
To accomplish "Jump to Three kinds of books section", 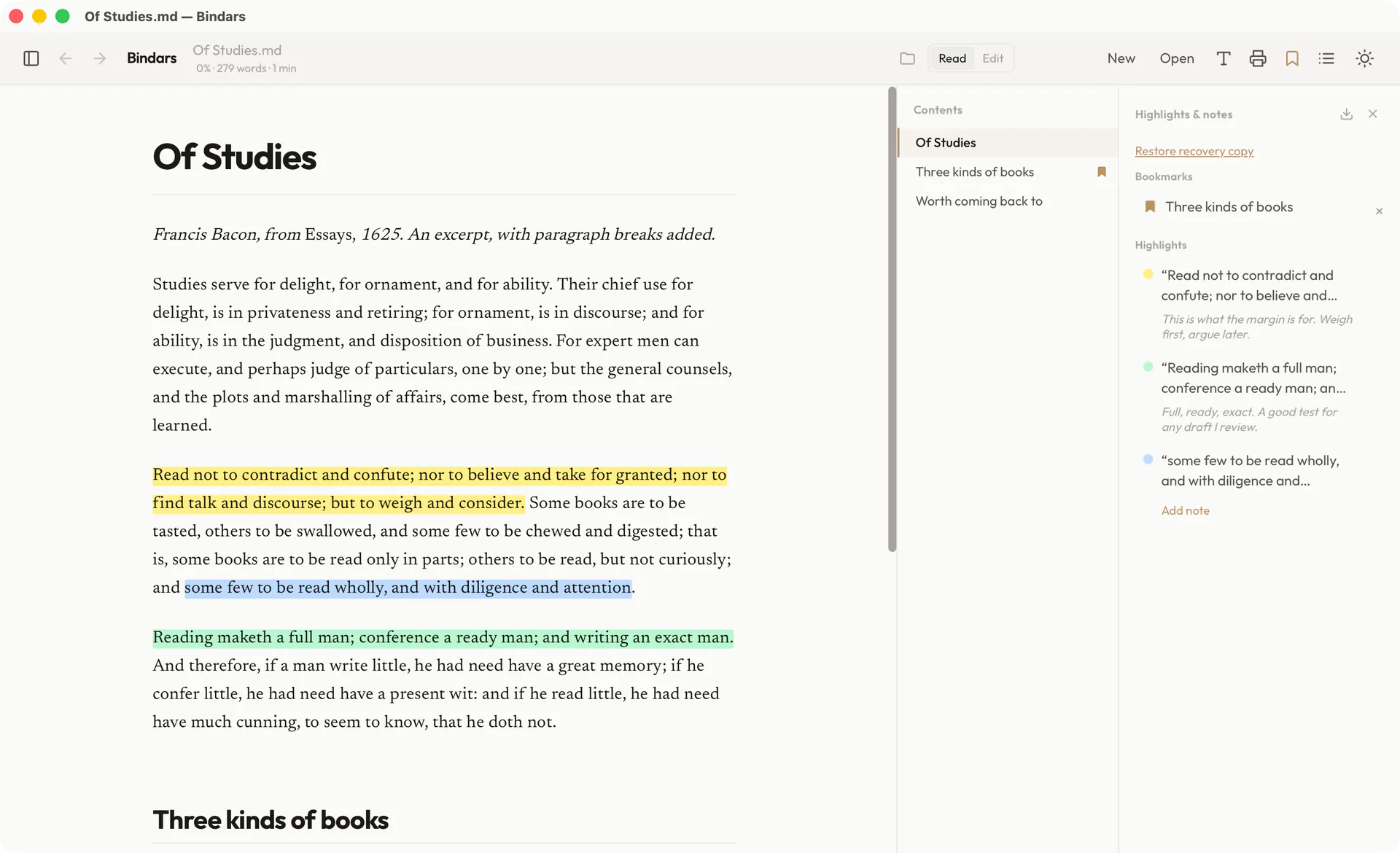I will pyautogui.click(x=1008, y=172).
